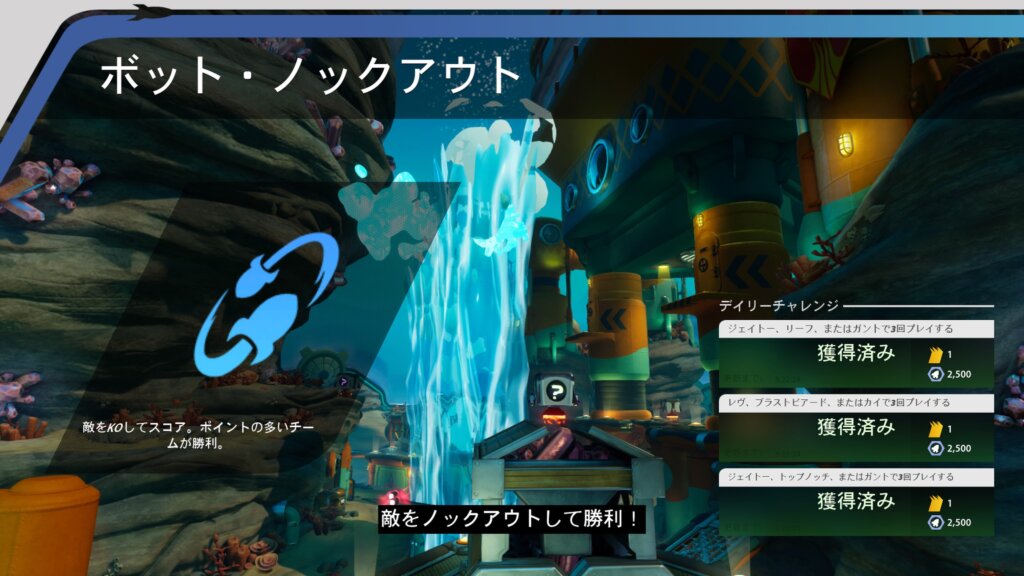Click the coin icon in the レヴ、ブラストビアード challenge
1024x576 pixels.
tap(936, 449)
